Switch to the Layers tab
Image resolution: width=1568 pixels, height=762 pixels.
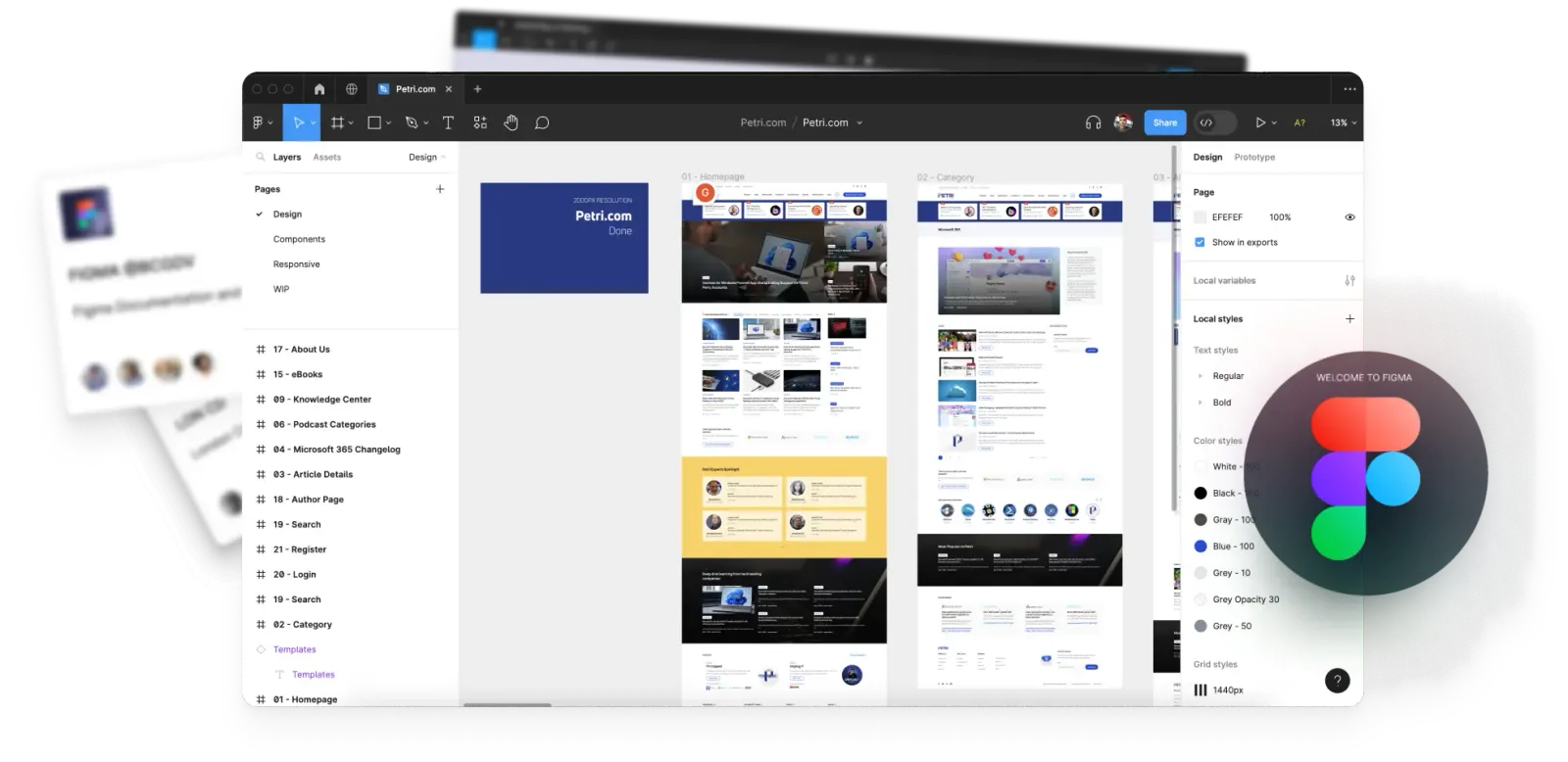(287, 157)
